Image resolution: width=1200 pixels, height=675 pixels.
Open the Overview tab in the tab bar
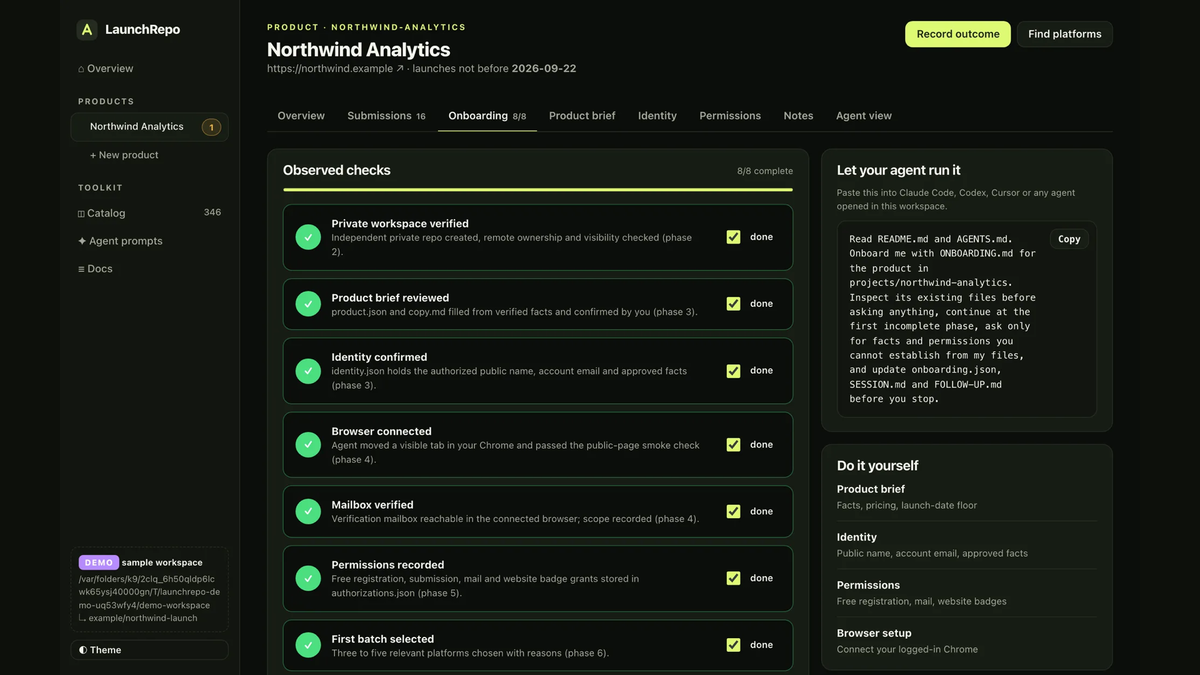[301, 116]
